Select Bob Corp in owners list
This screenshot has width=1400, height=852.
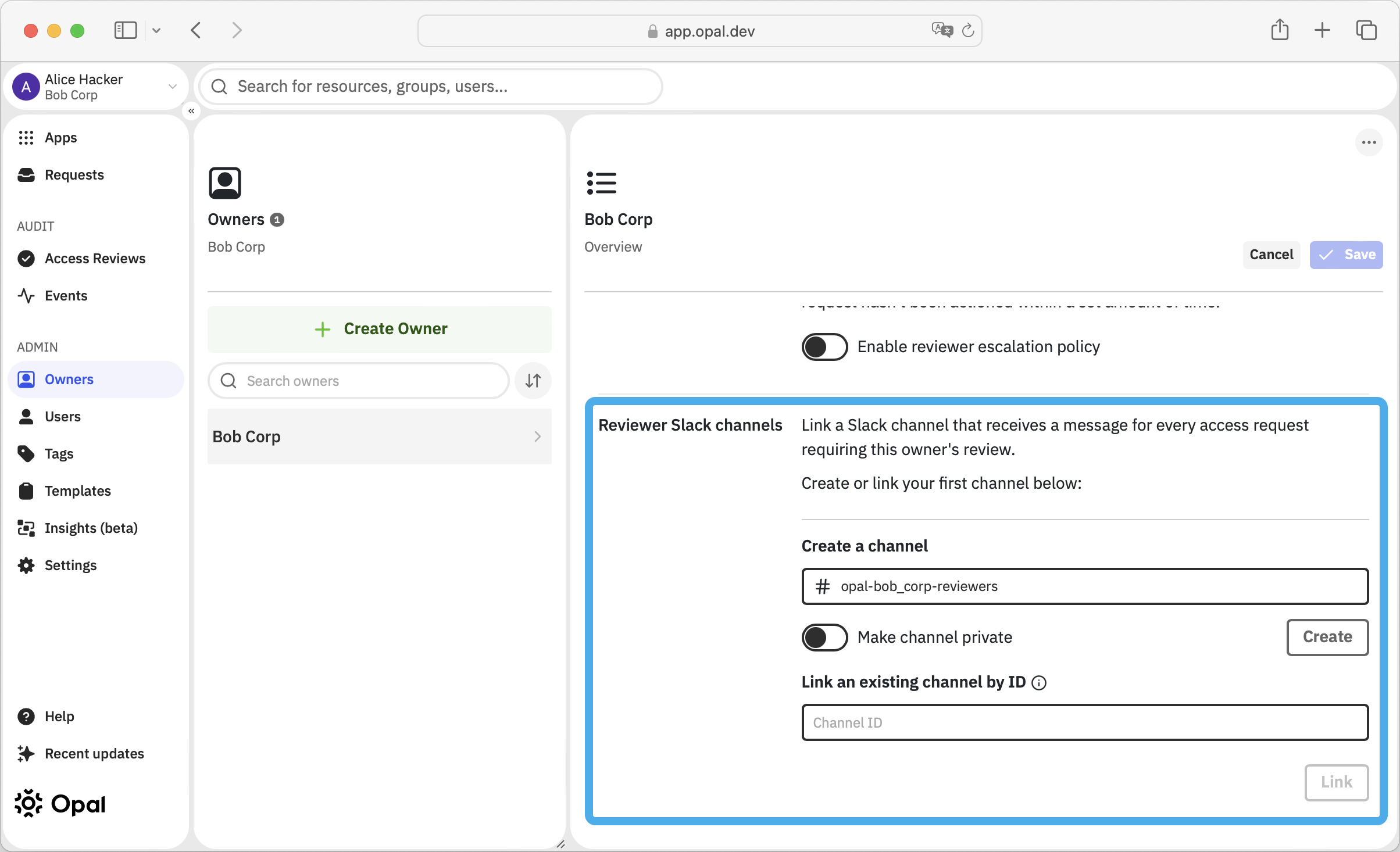point(380,436)
